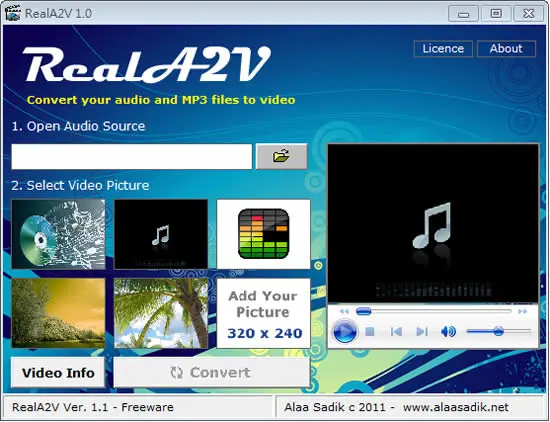Screen dimensions: 550x422
Task: Open the About dialog
Action: point(506,48)
